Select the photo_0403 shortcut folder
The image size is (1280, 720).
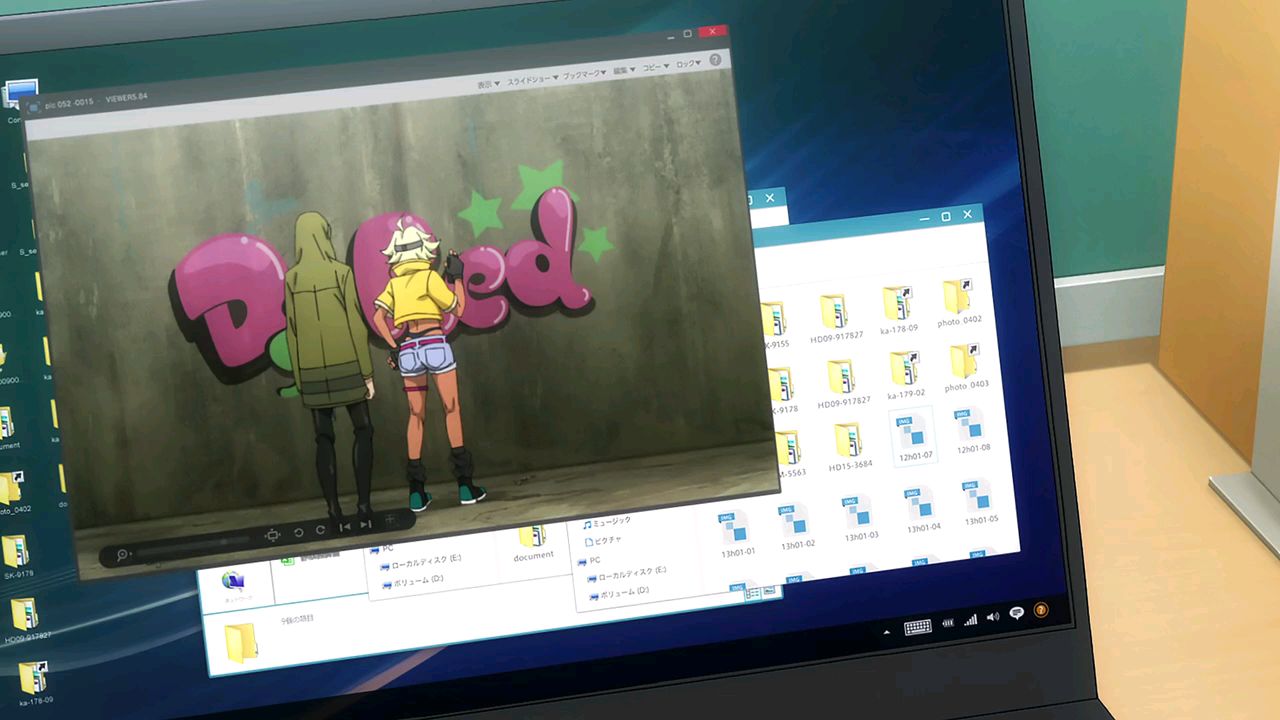[965, 367]
